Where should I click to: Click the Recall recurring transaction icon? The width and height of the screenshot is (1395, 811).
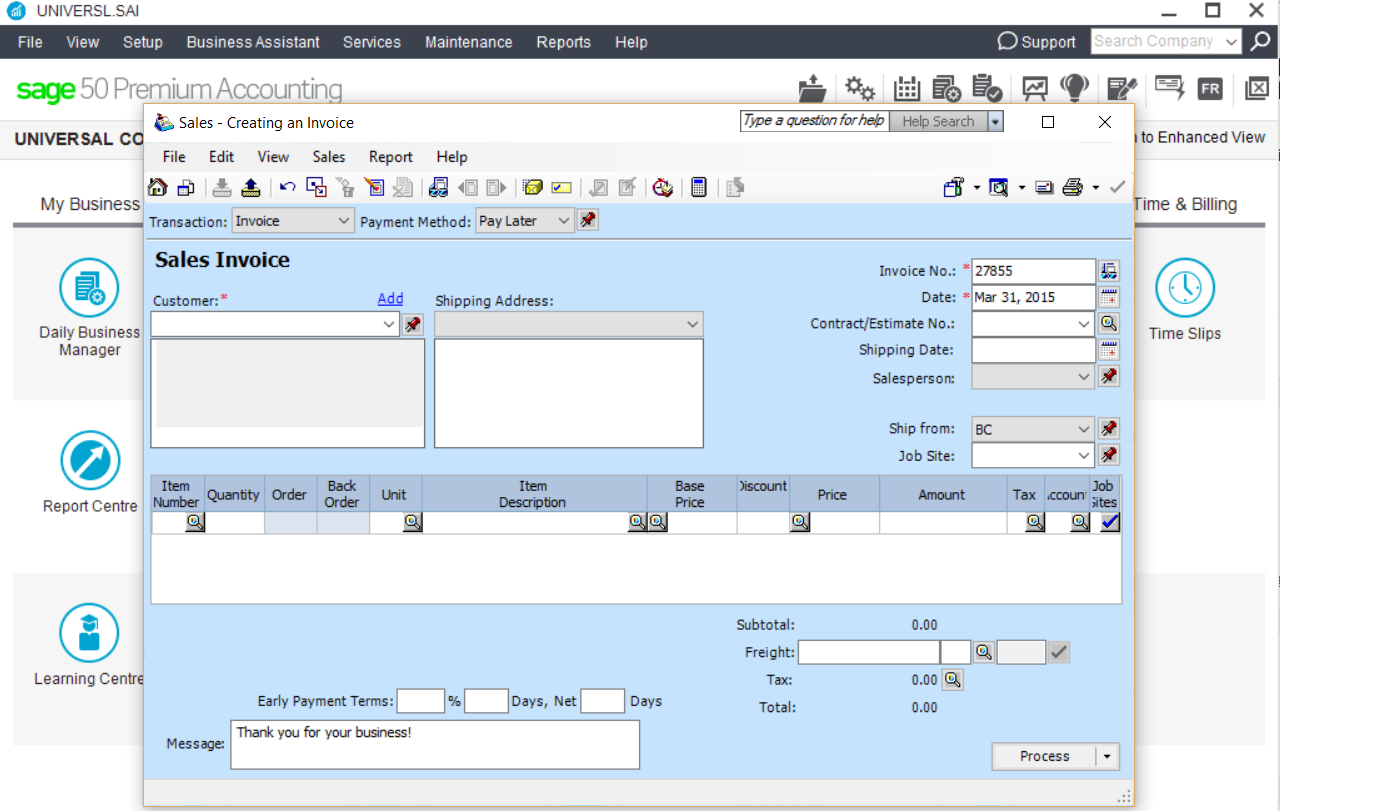[251, 187]
